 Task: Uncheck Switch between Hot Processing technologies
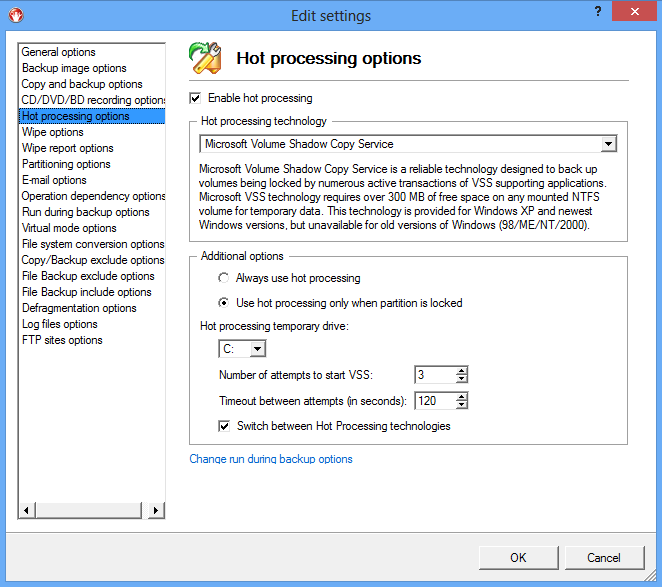[223, 426]
